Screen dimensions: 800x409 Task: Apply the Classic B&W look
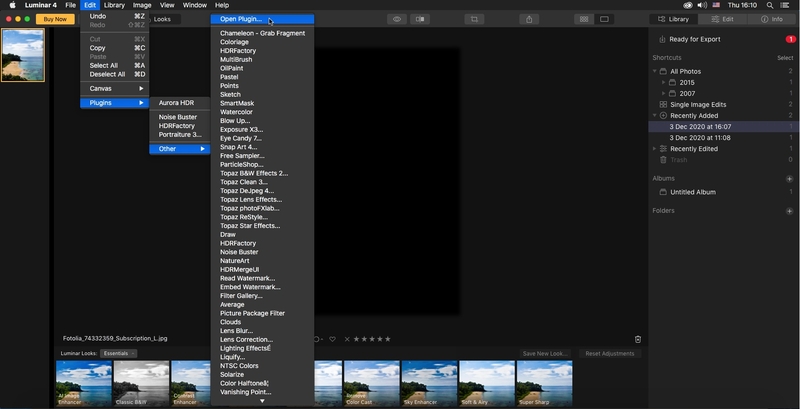(141, 384)
